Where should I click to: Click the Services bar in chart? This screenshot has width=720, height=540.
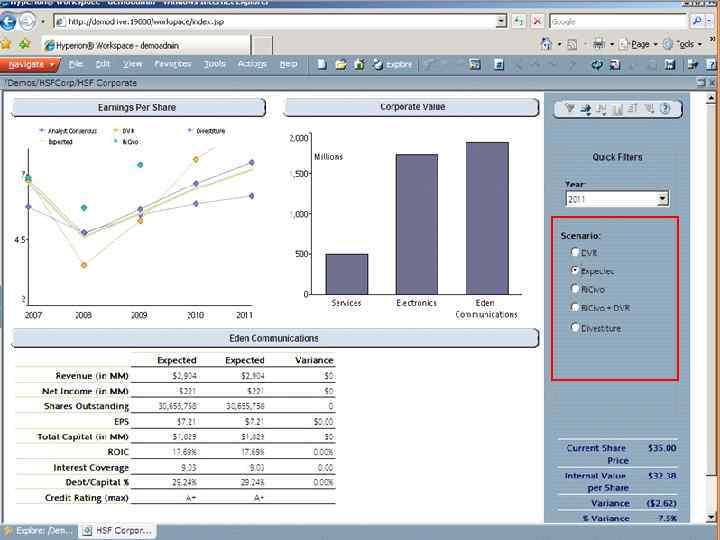[347, 274]
